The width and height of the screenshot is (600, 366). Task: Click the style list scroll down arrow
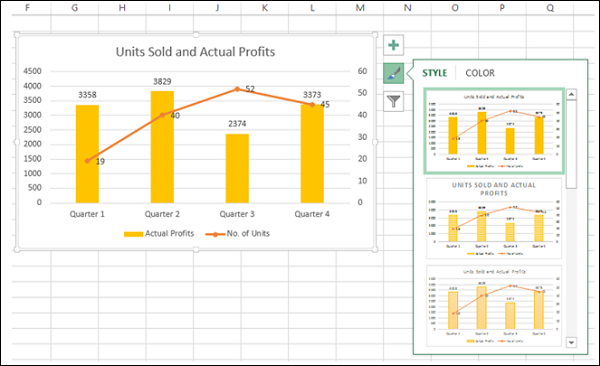[571, 342]
